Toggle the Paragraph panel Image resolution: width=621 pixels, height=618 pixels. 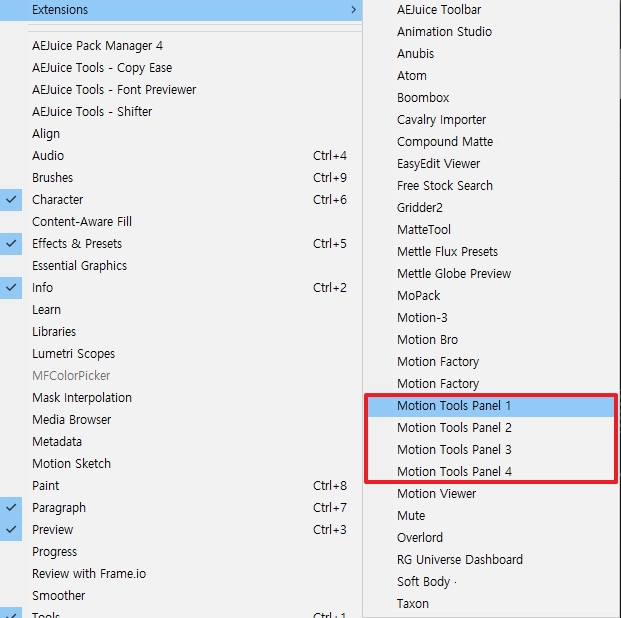59,508
